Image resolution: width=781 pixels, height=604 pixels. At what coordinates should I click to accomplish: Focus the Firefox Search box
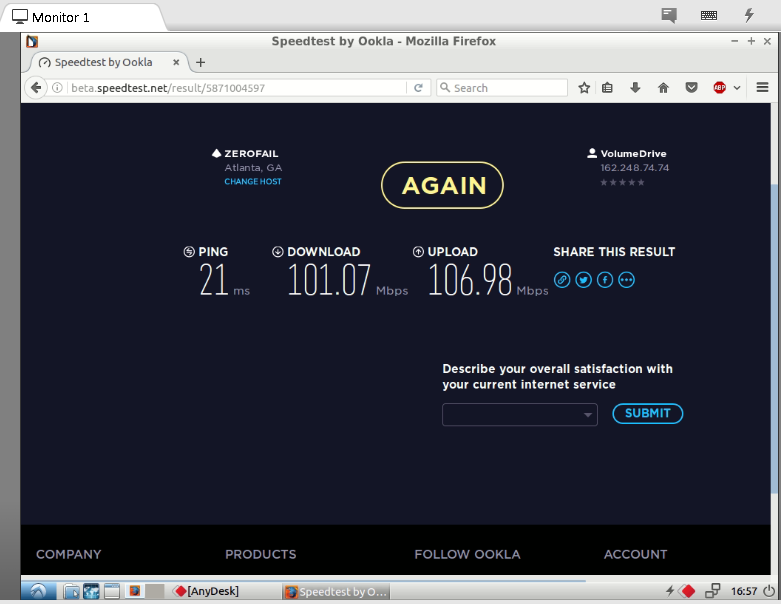point(502,88)
